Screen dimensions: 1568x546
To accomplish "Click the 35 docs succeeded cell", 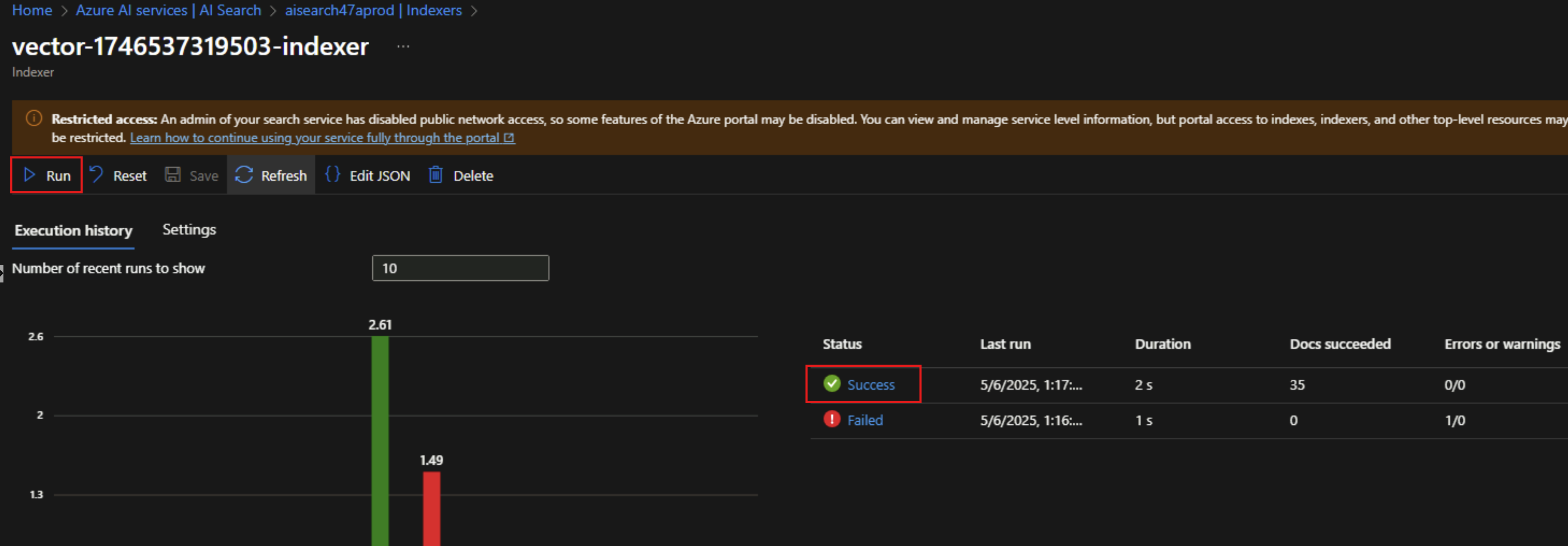I will pos(1297,385).
